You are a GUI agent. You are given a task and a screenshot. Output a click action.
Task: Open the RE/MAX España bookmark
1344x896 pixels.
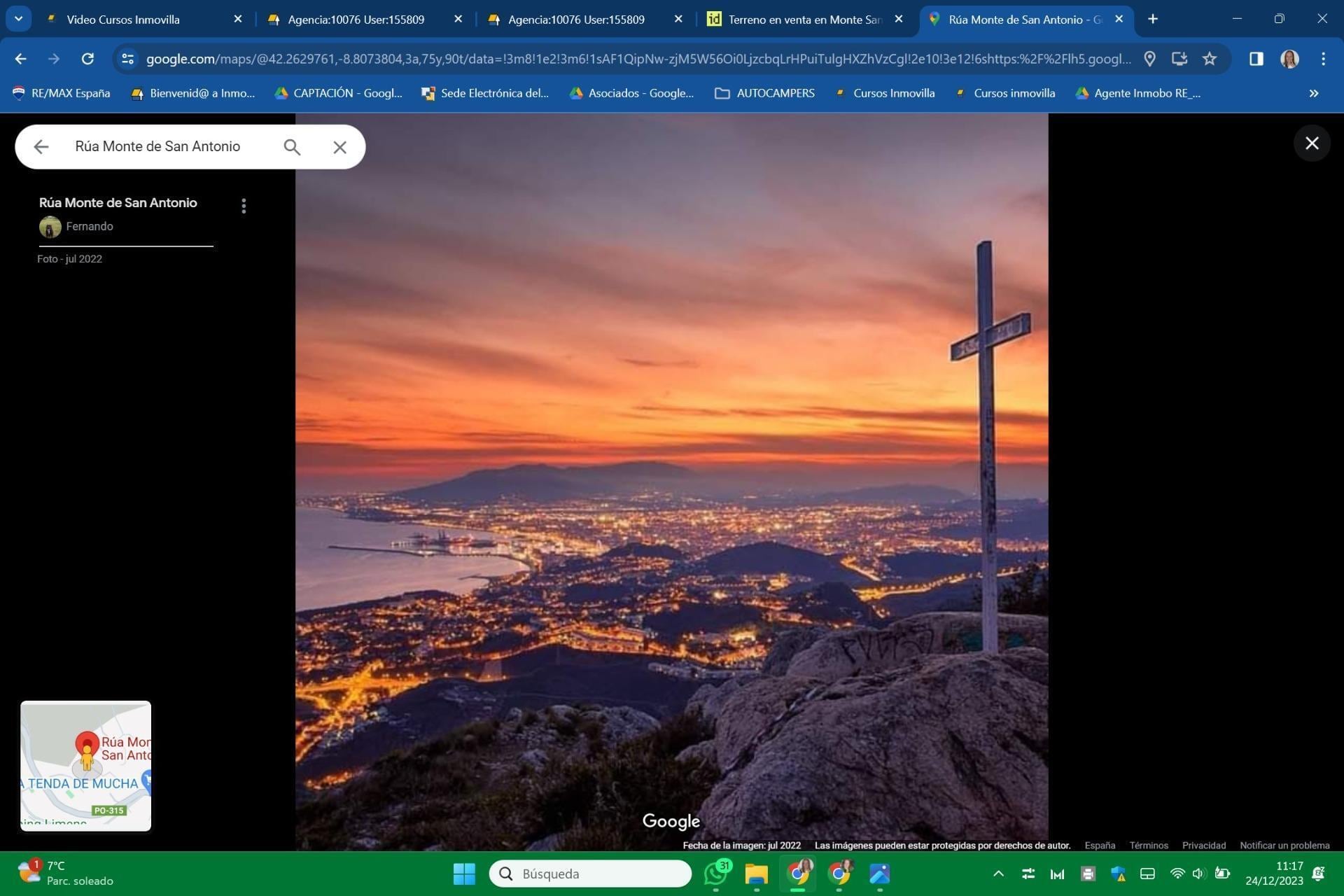[62, 92]
